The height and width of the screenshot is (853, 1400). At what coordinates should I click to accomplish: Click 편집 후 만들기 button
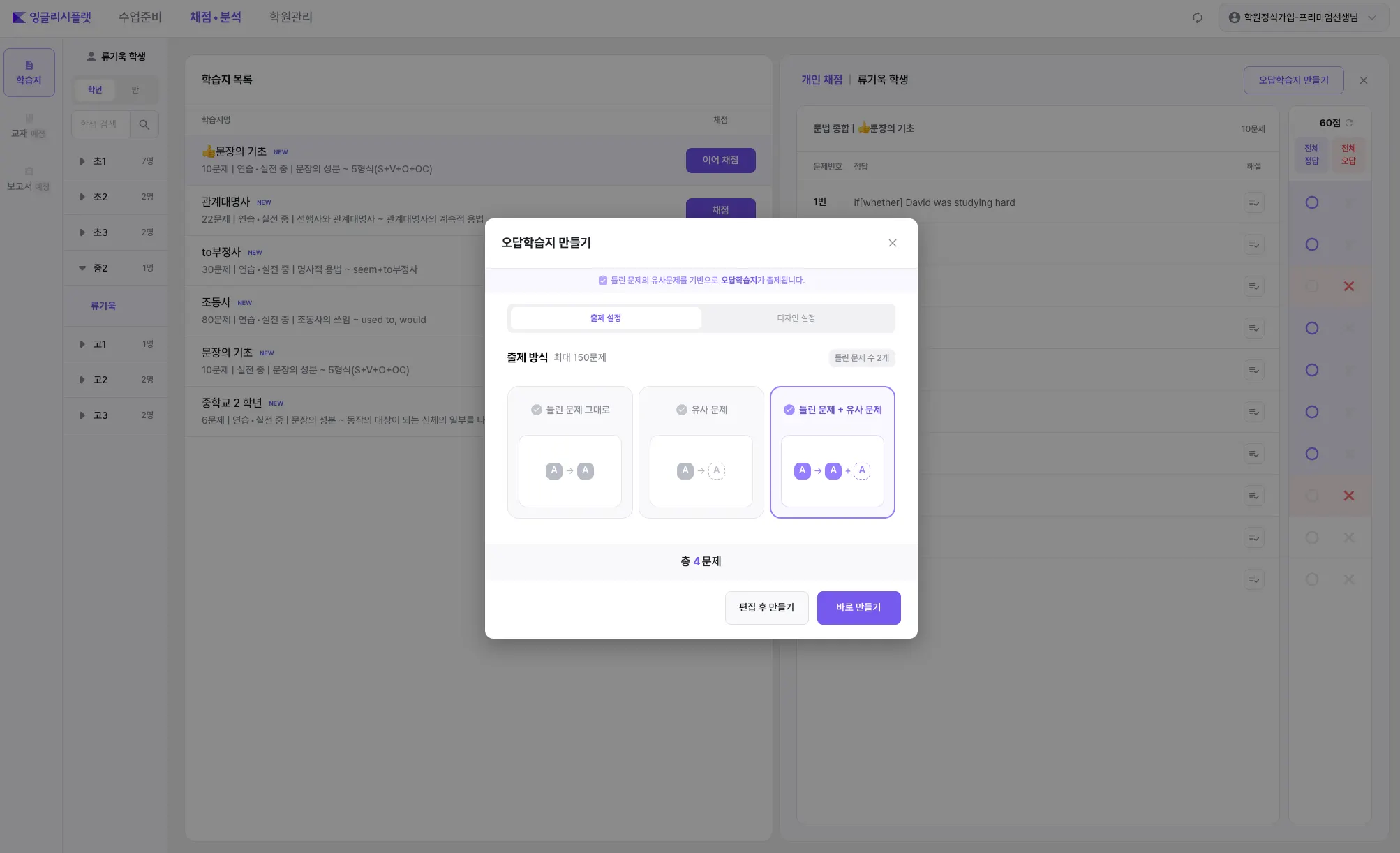tap(766, 607)
